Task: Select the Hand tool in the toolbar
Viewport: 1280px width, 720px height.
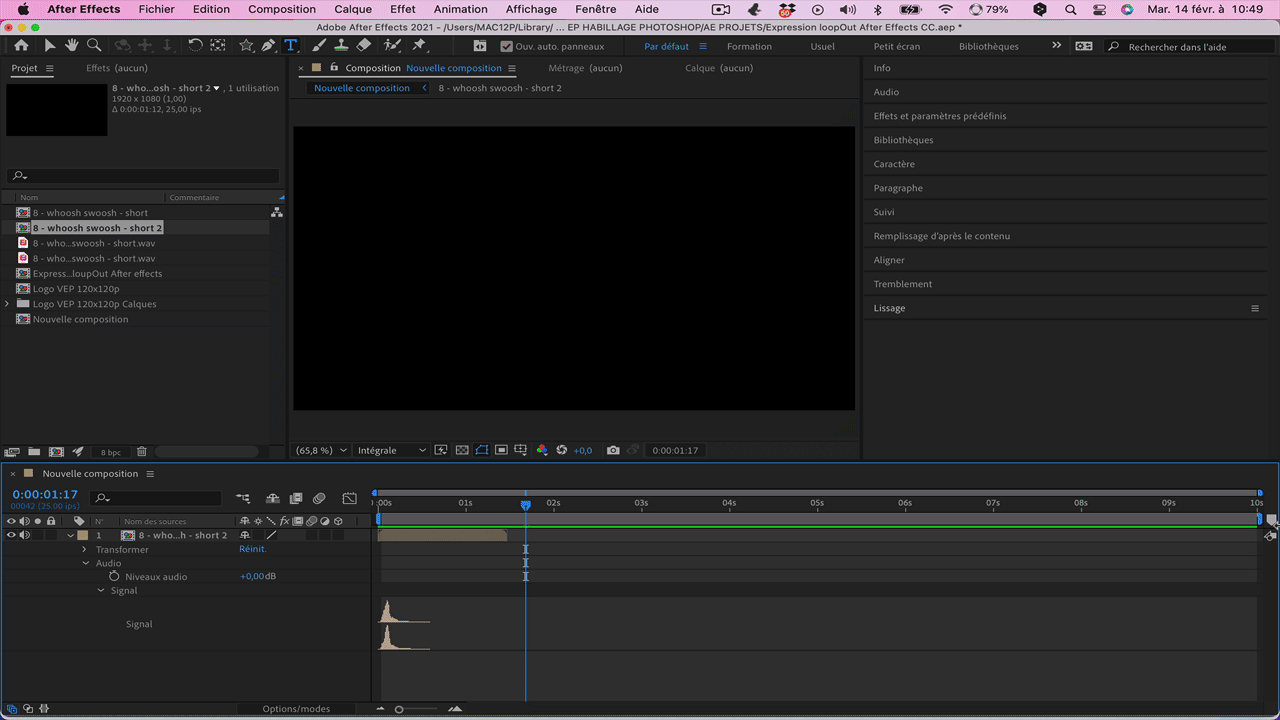Action: tap(72, 45)
